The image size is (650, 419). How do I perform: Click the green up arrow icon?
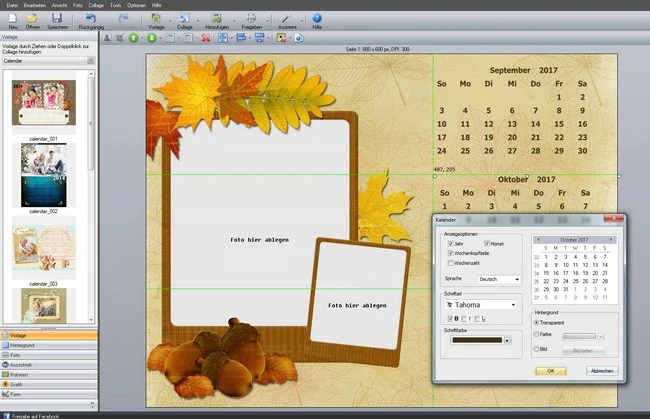[x=133, y=38]
